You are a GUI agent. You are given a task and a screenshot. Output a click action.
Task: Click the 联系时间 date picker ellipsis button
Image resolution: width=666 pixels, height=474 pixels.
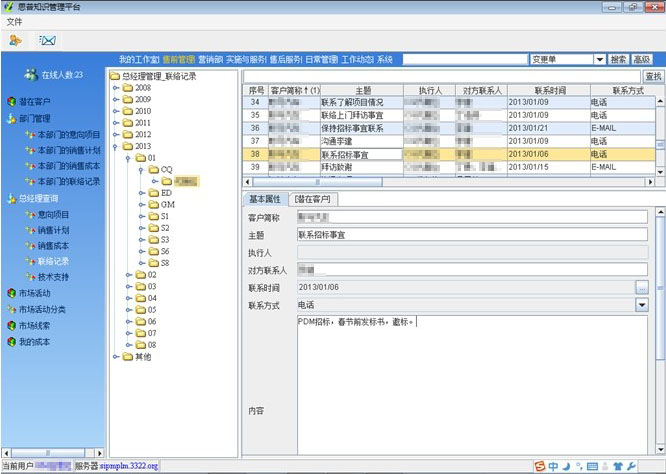coord(641,288)
